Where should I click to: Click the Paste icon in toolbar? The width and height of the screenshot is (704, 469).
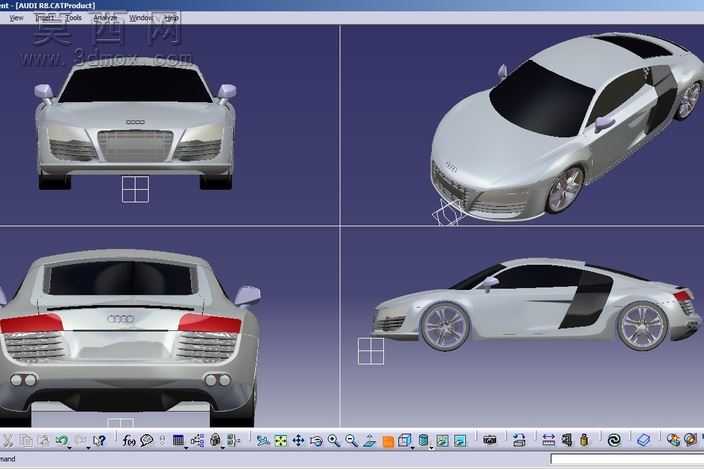coord(44,441)
